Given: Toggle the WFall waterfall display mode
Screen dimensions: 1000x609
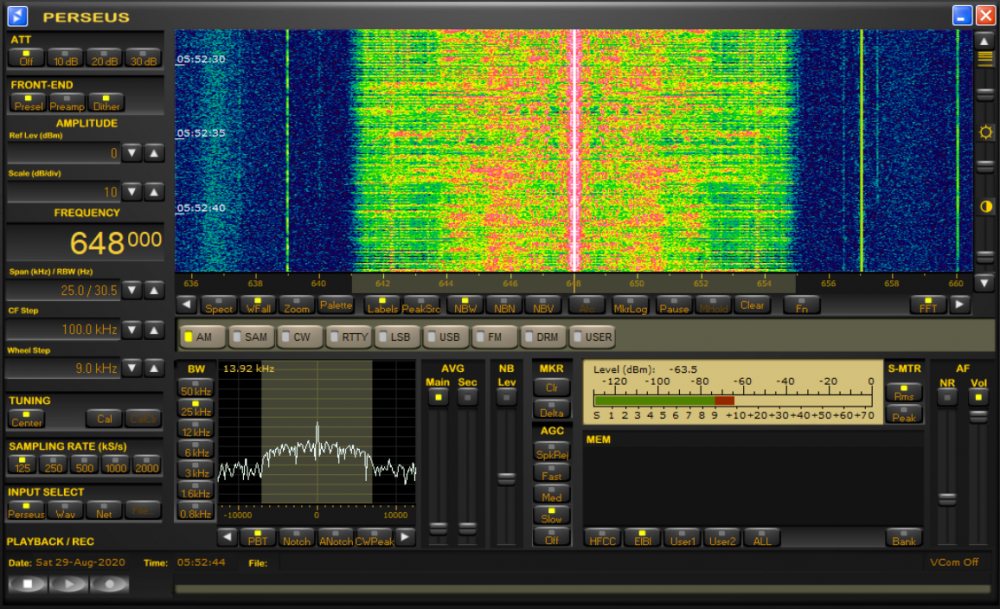Looking at the screenshot, I should click(x=258, y=306).
